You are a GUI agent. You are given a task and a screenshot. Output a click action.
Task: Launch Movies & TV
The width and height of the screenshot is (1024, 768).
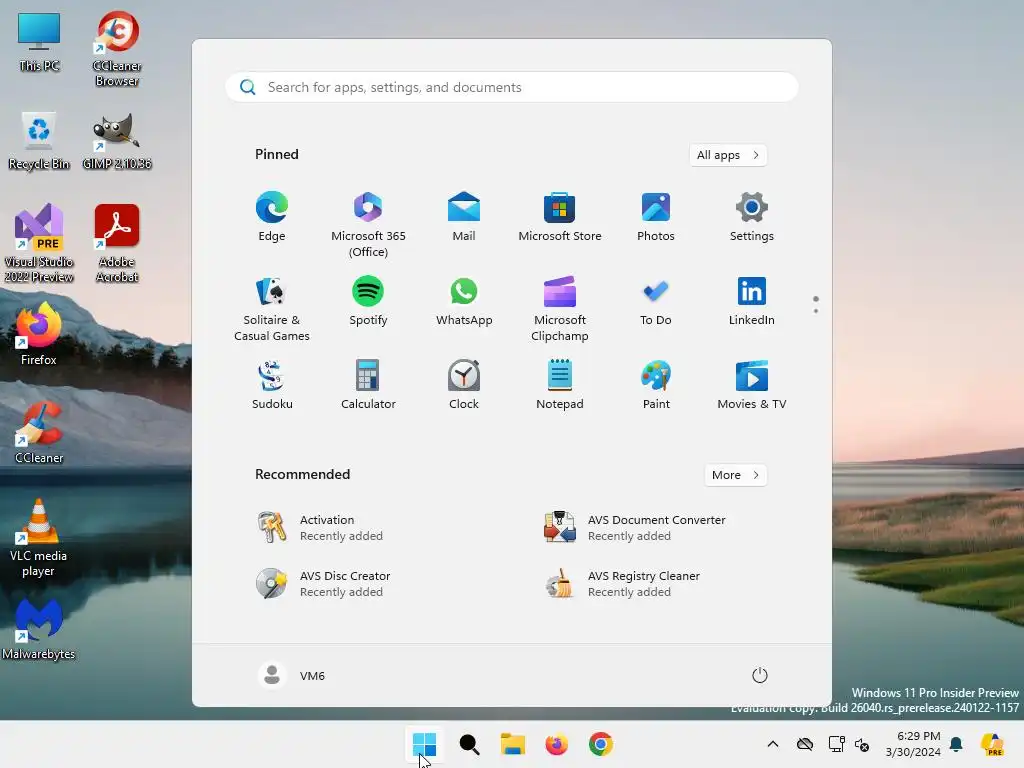(752, 385)
